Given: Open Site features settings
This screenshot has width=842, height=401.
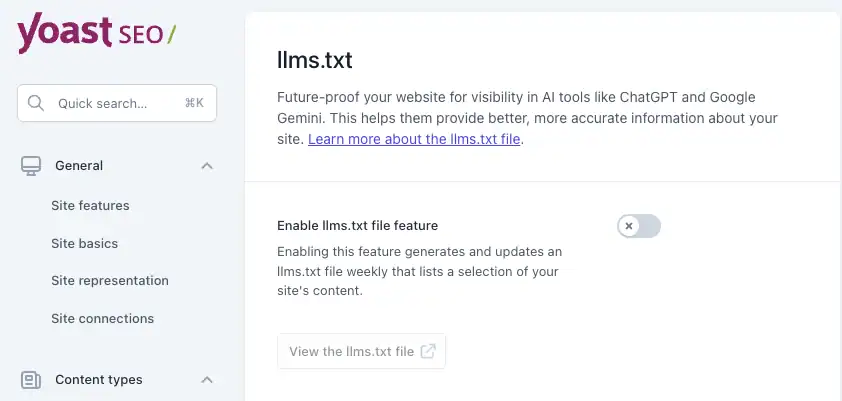Looking at the screenshot, I should (x=90, y=206).
